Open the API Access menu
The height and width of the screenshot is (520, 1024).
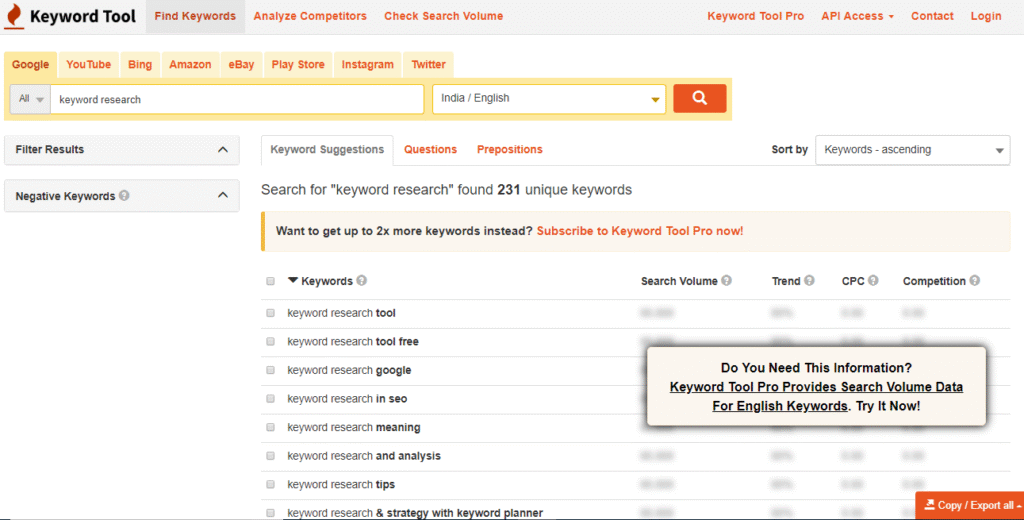click(857, 16)
